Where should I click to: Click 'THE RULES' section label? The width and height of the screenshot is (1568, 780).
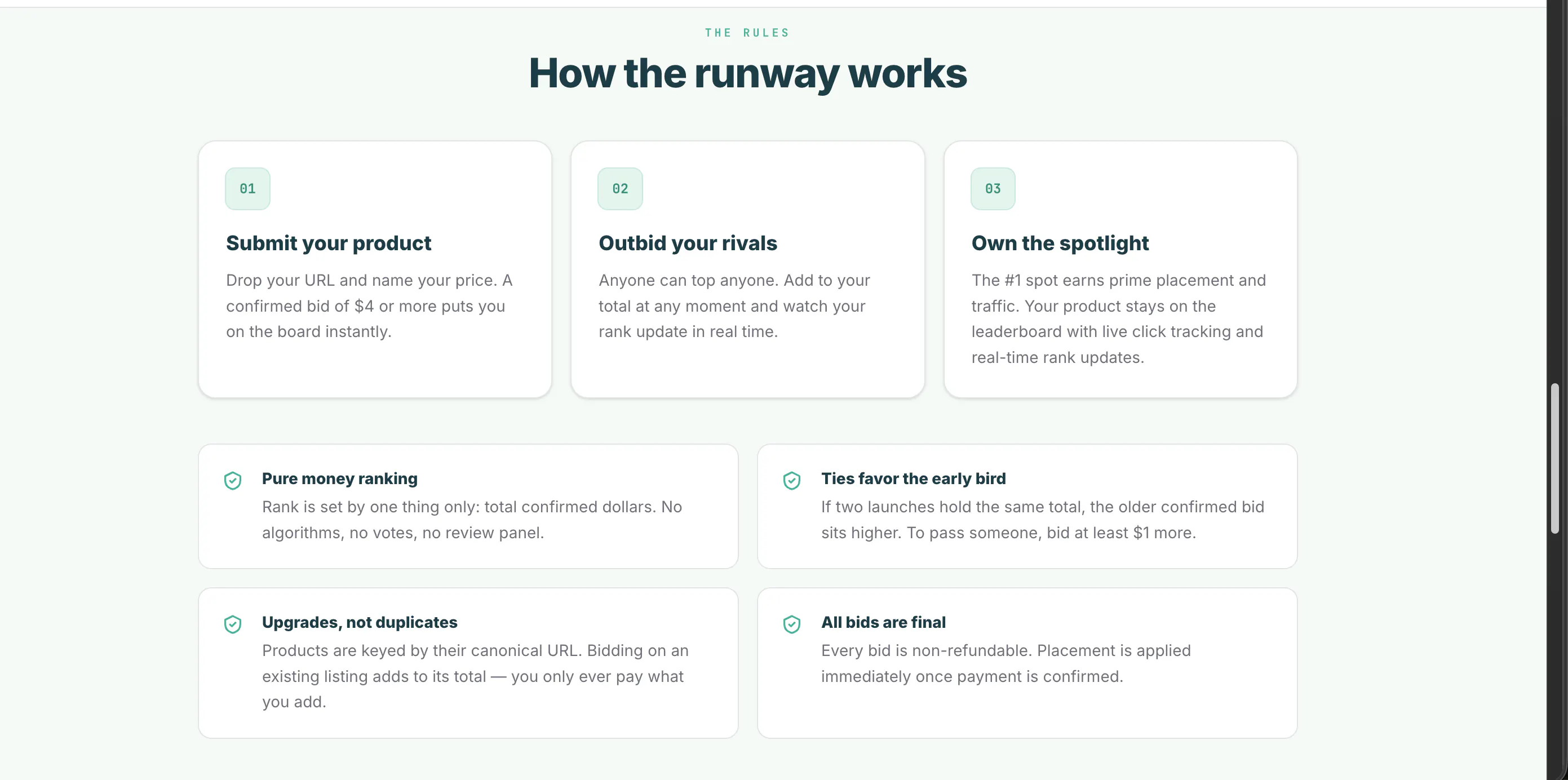click(747, 33)
